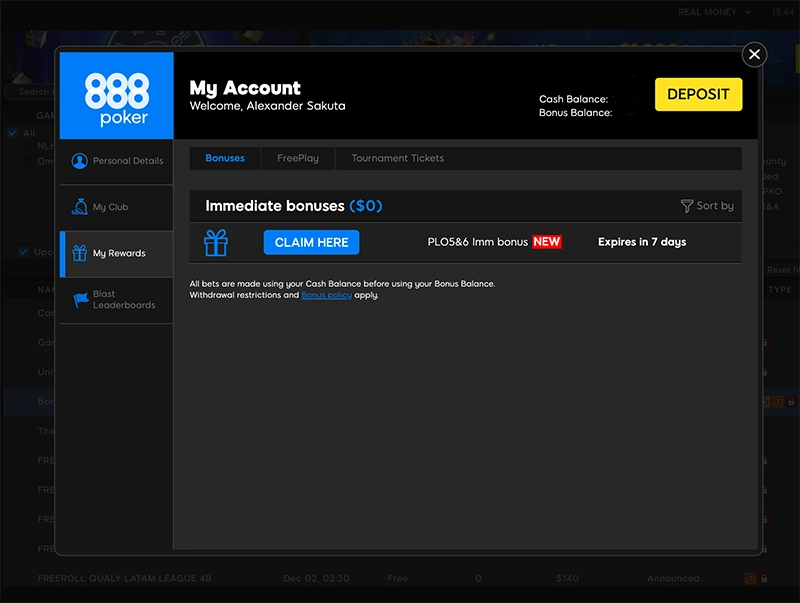Click the My Club icon

click(x=79, y=207)
